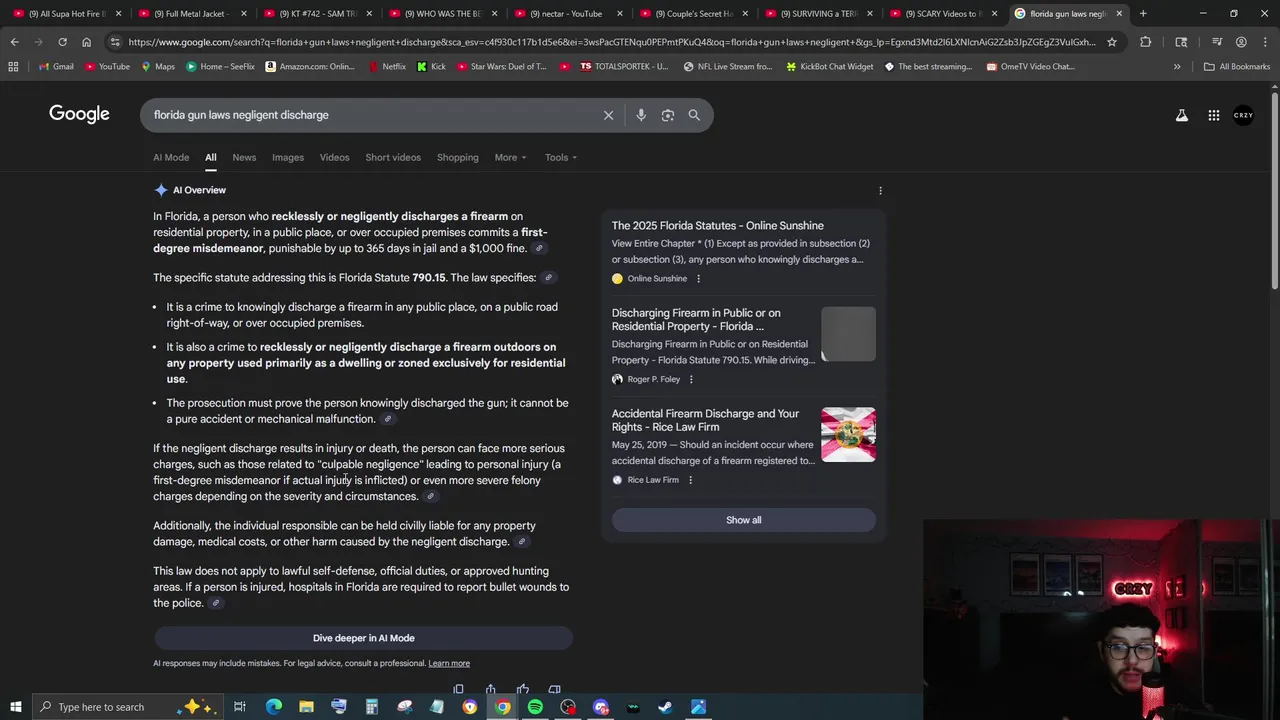The height and width of the screenshot is (720, 1280).
Task: Open search by image (Lens) icon
Action: 668,115
